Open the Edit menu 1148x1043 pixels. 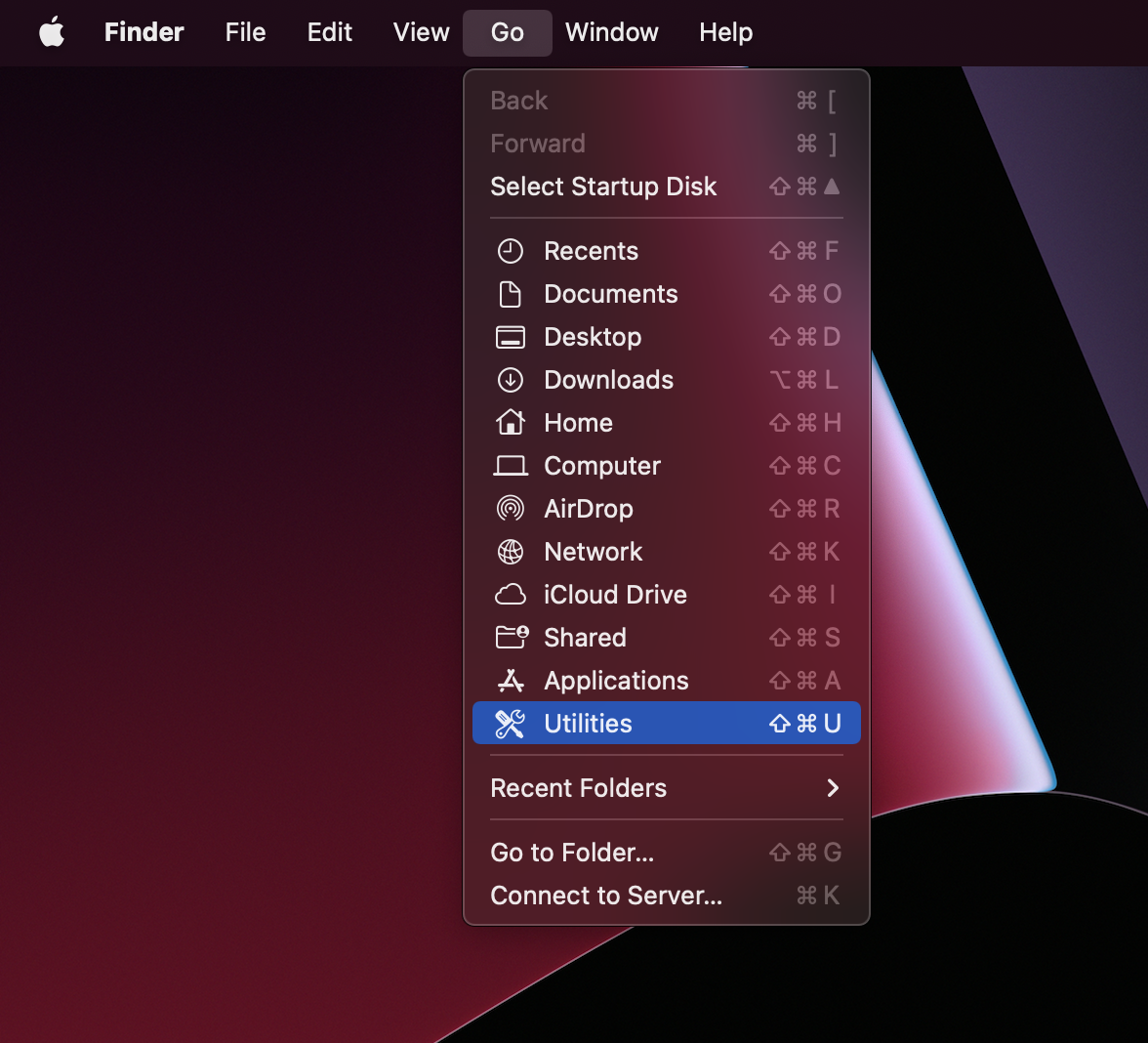[x=330, y=32]
